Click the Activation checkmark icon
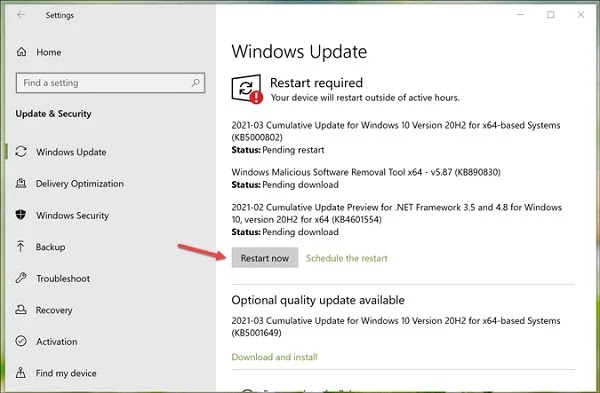This screenshot has height=393, width=600. coord(21,341)
